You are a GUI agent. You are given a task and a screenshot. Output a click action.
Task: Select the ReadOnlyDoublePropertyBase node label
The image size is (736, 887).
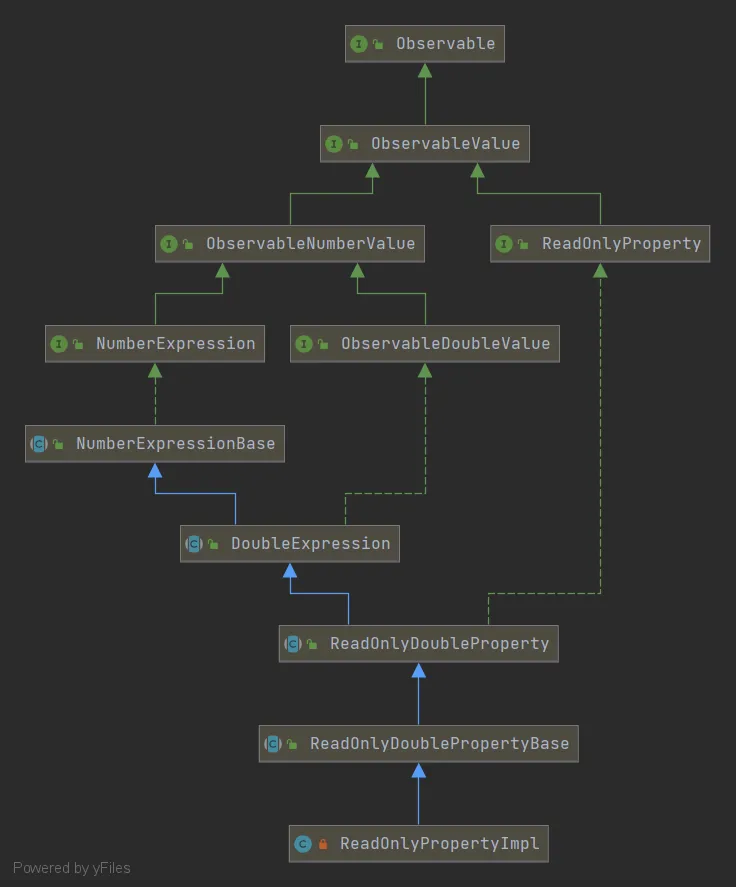[439, 744]
